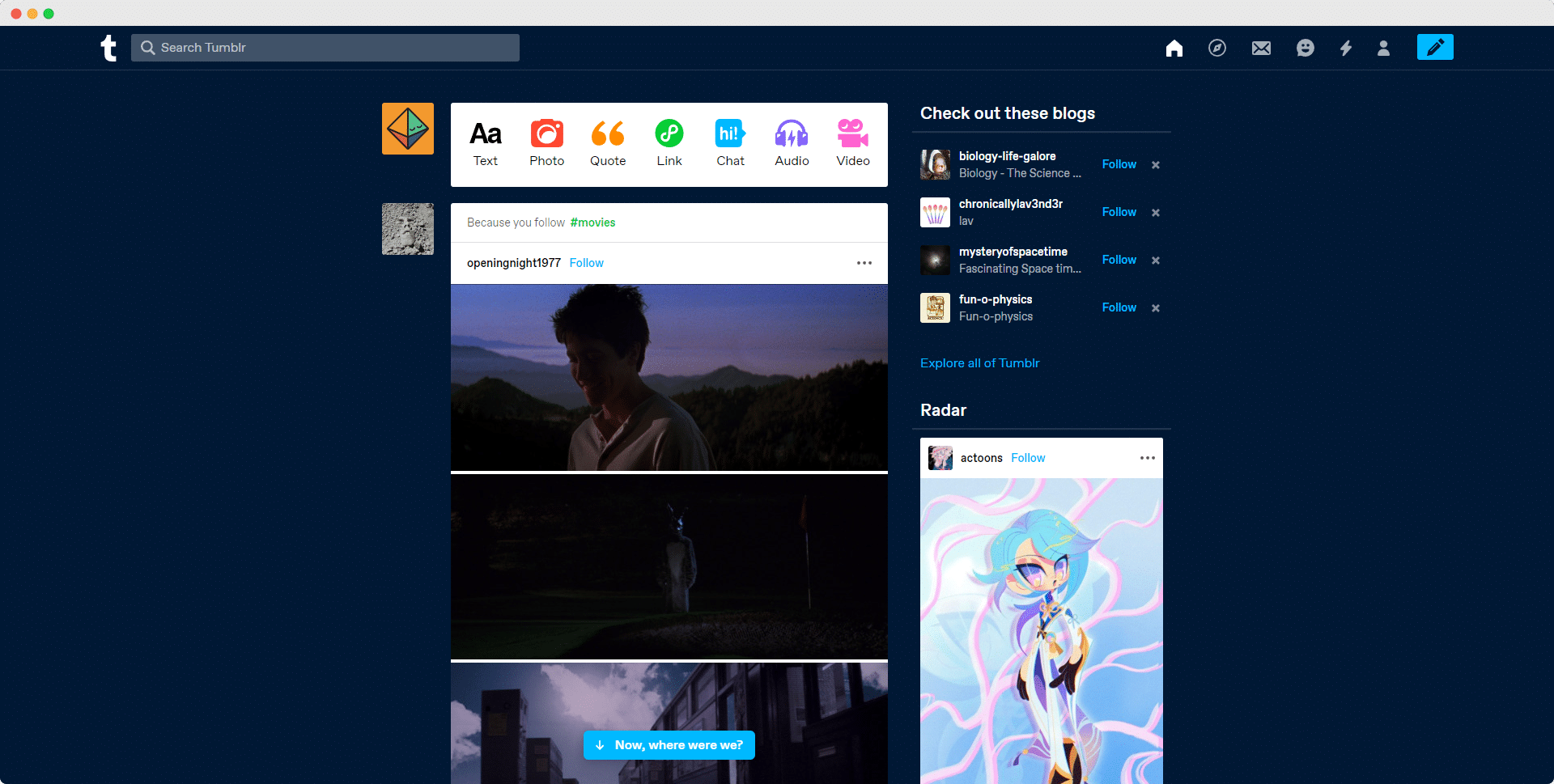Create a Quote post
Viewport: 1554px width, 784px height.
[x=608, y=144]
